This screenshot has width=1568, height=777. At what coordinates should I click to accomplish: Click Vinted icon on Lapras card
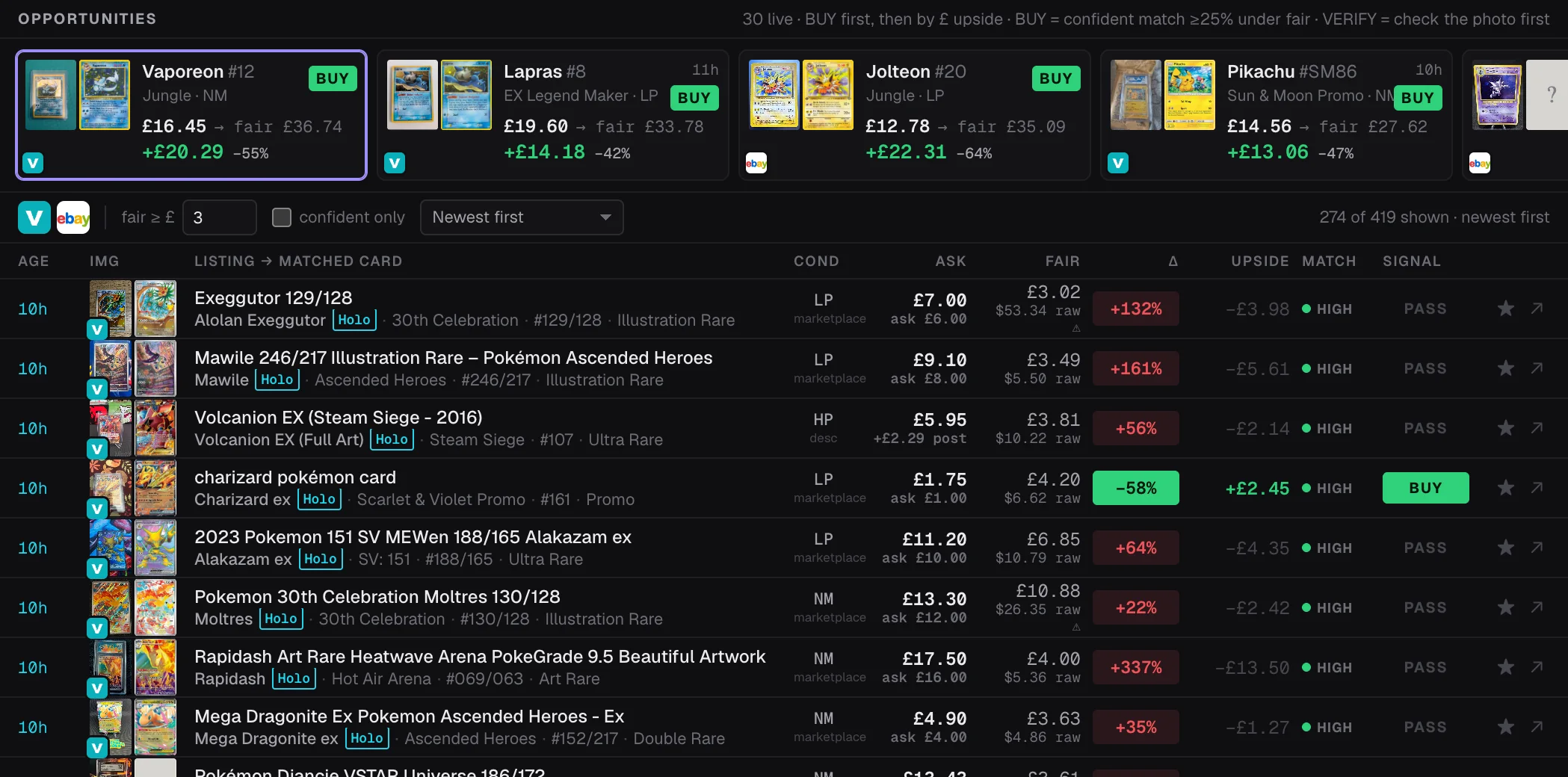coord(395,163)
